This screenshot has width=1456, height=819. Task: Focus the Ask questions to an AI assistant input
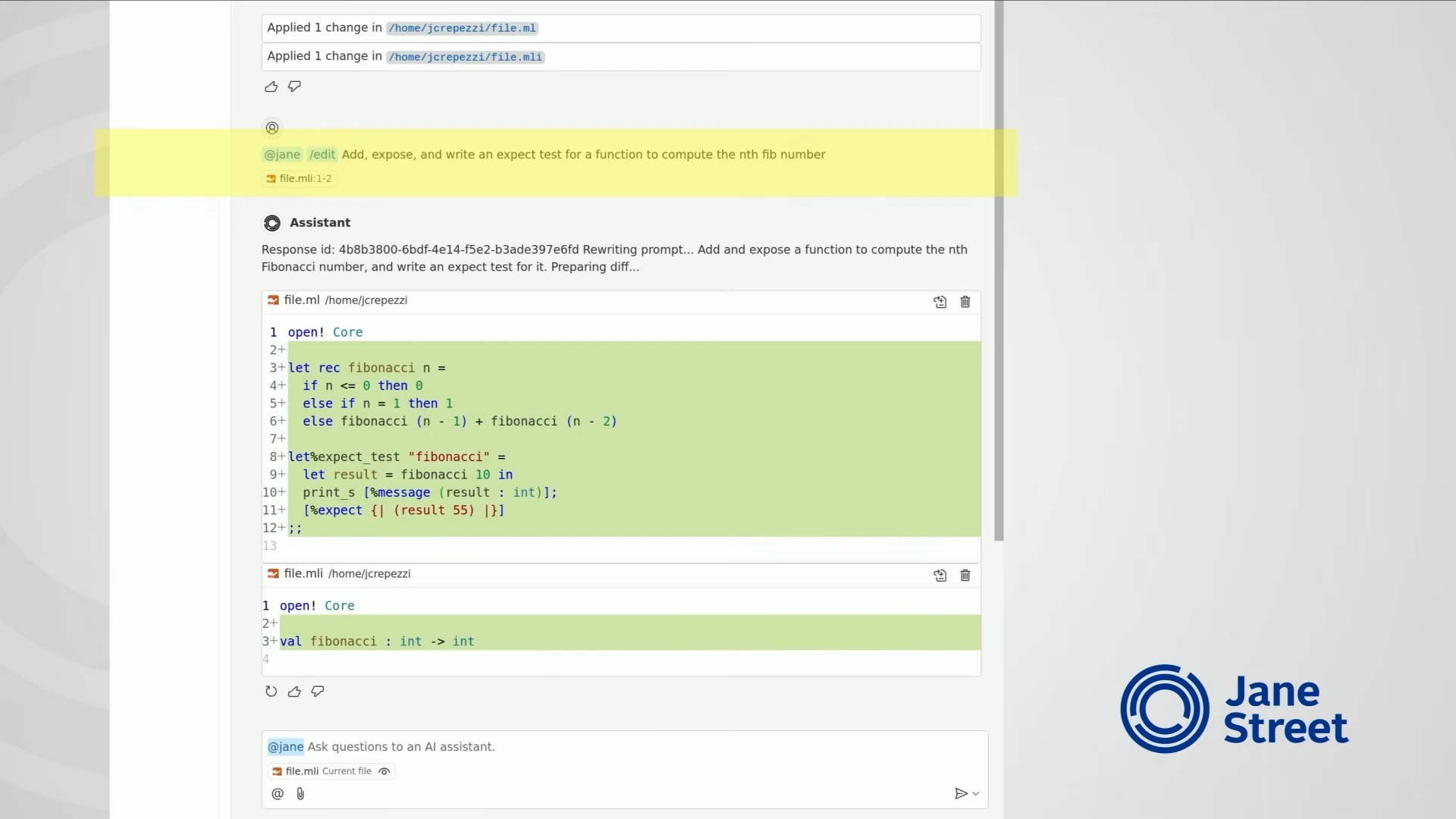pos(625,747)
